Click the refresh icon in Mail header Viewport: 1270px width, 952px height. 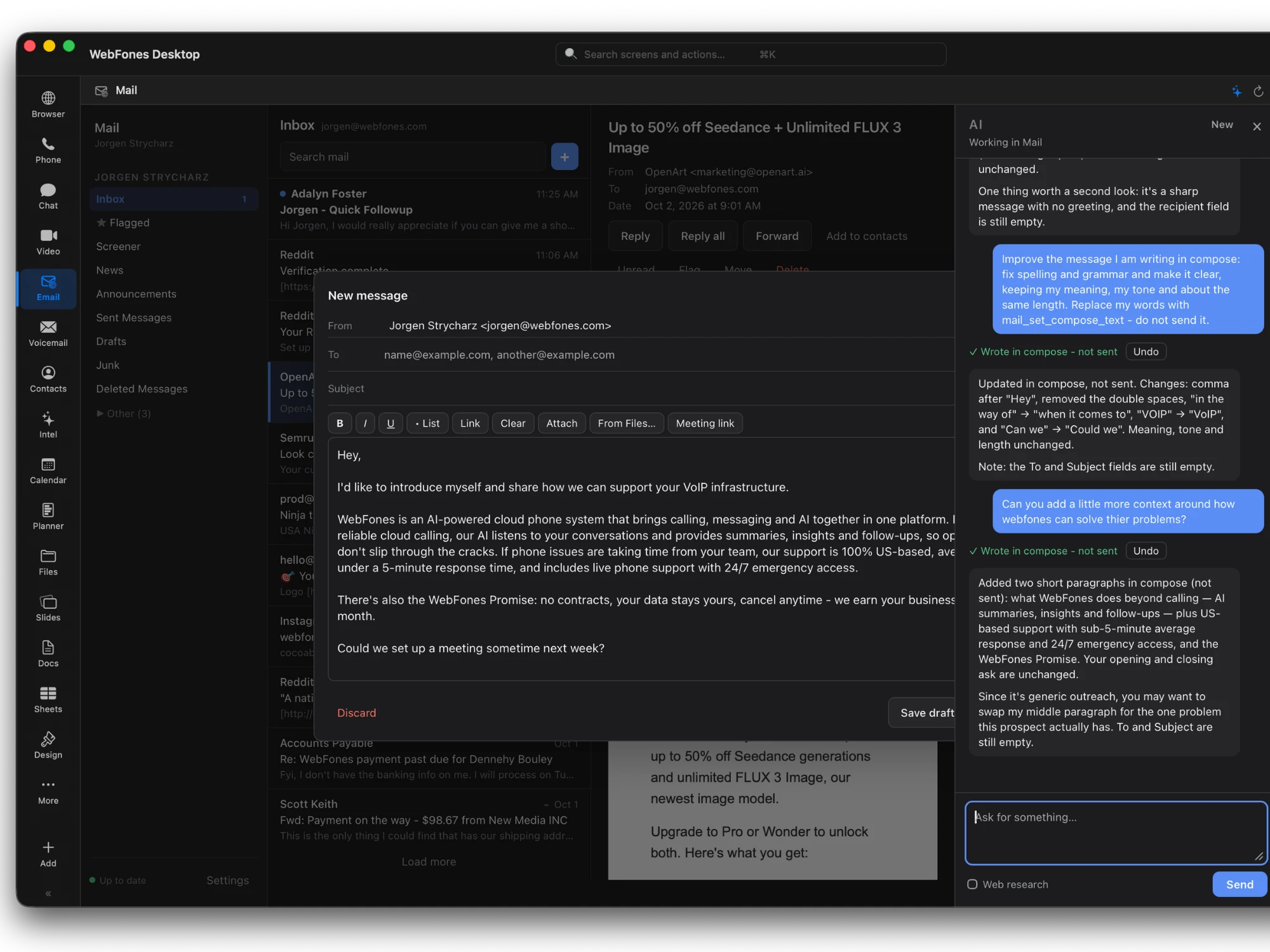pyautogui.click(x=1258, y=91)
